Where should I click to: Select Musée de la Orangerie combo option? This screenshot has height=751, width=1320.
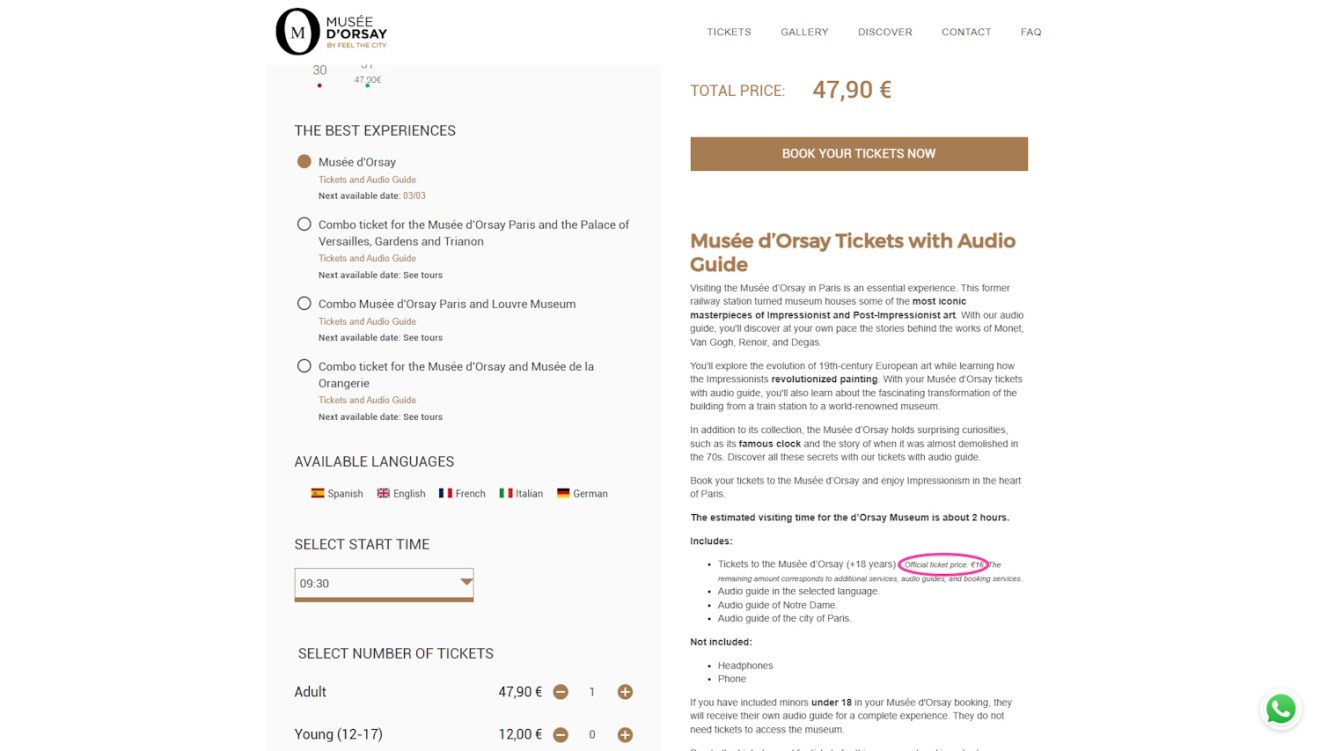tap(304, 366)
